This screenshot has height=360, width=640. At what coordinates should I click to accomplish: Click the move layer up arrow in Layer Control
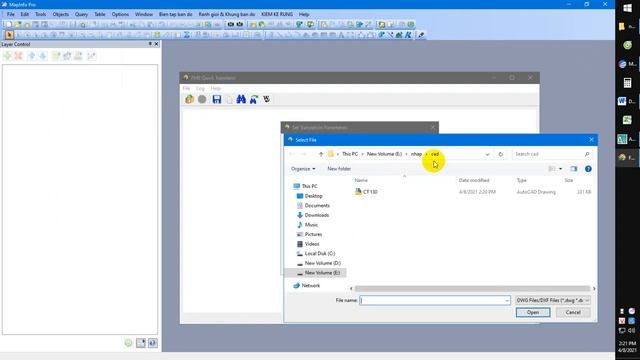31,56
